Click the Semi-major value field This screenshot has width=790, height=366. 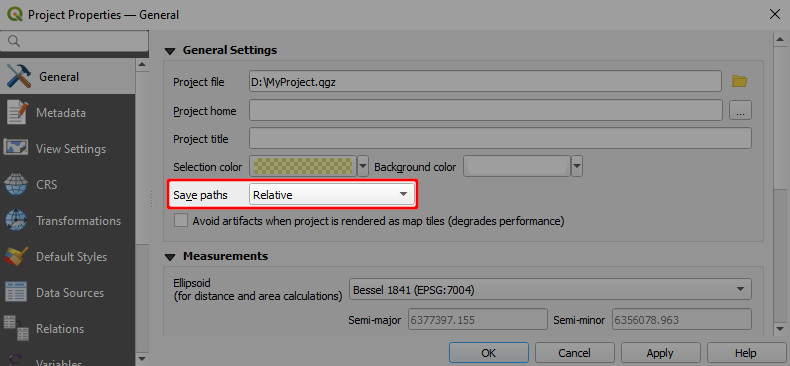477,320
